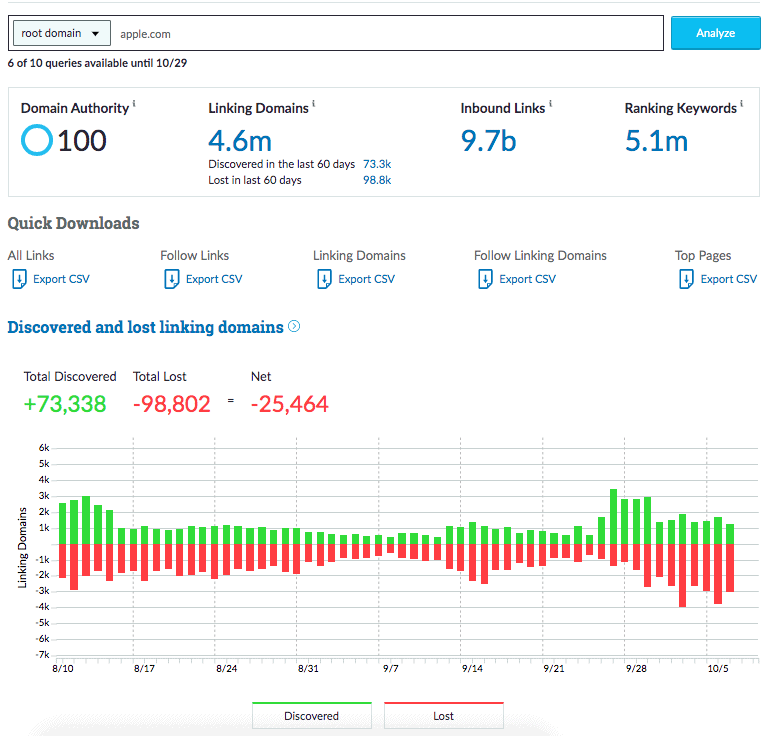774x736 pixels.
Task: Export CSV for All Links
Action: pos(61,279)
